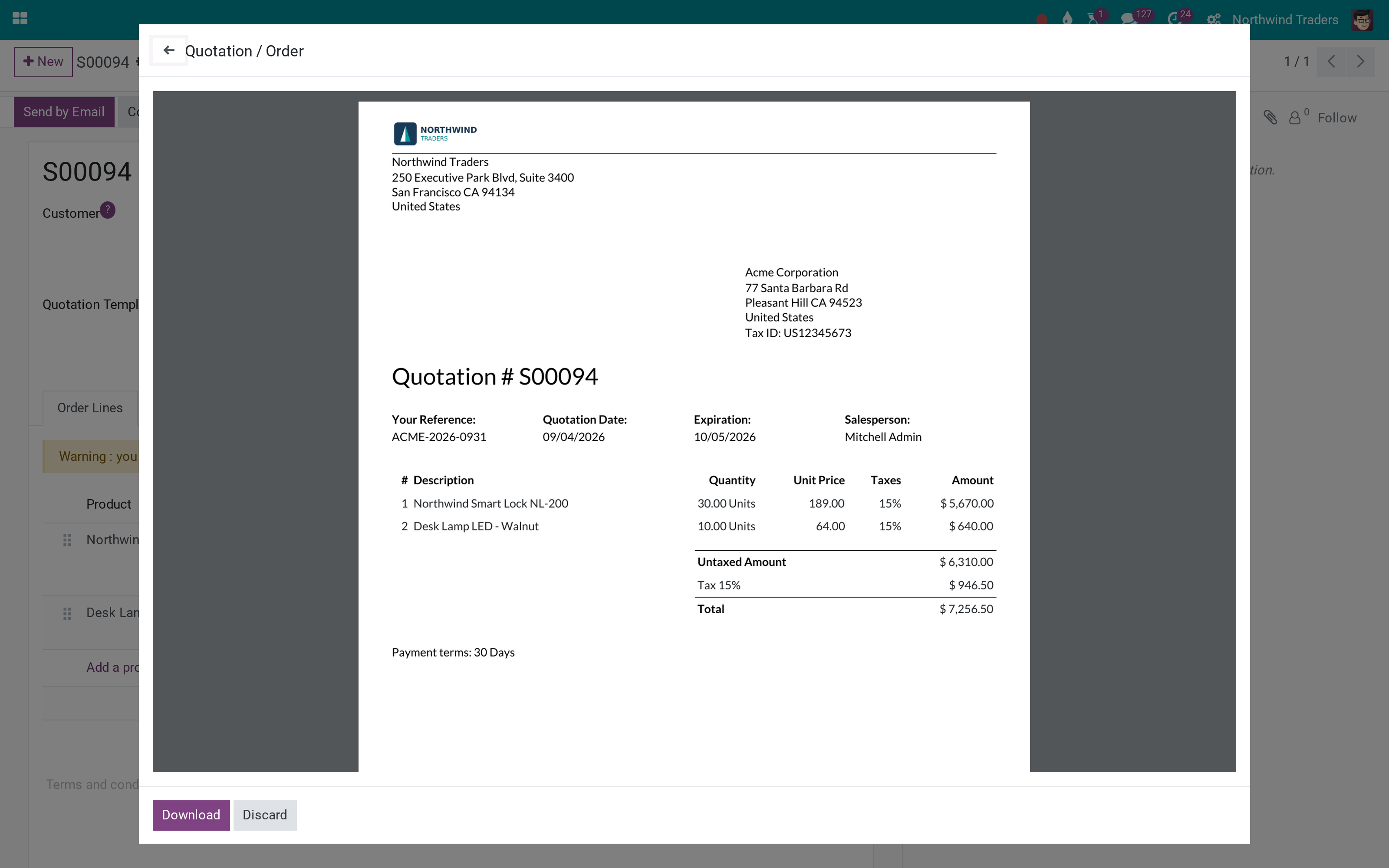Click the droplet icon in the top bar
This screenshot has width=1389, height=868.
click(1067, 19)
